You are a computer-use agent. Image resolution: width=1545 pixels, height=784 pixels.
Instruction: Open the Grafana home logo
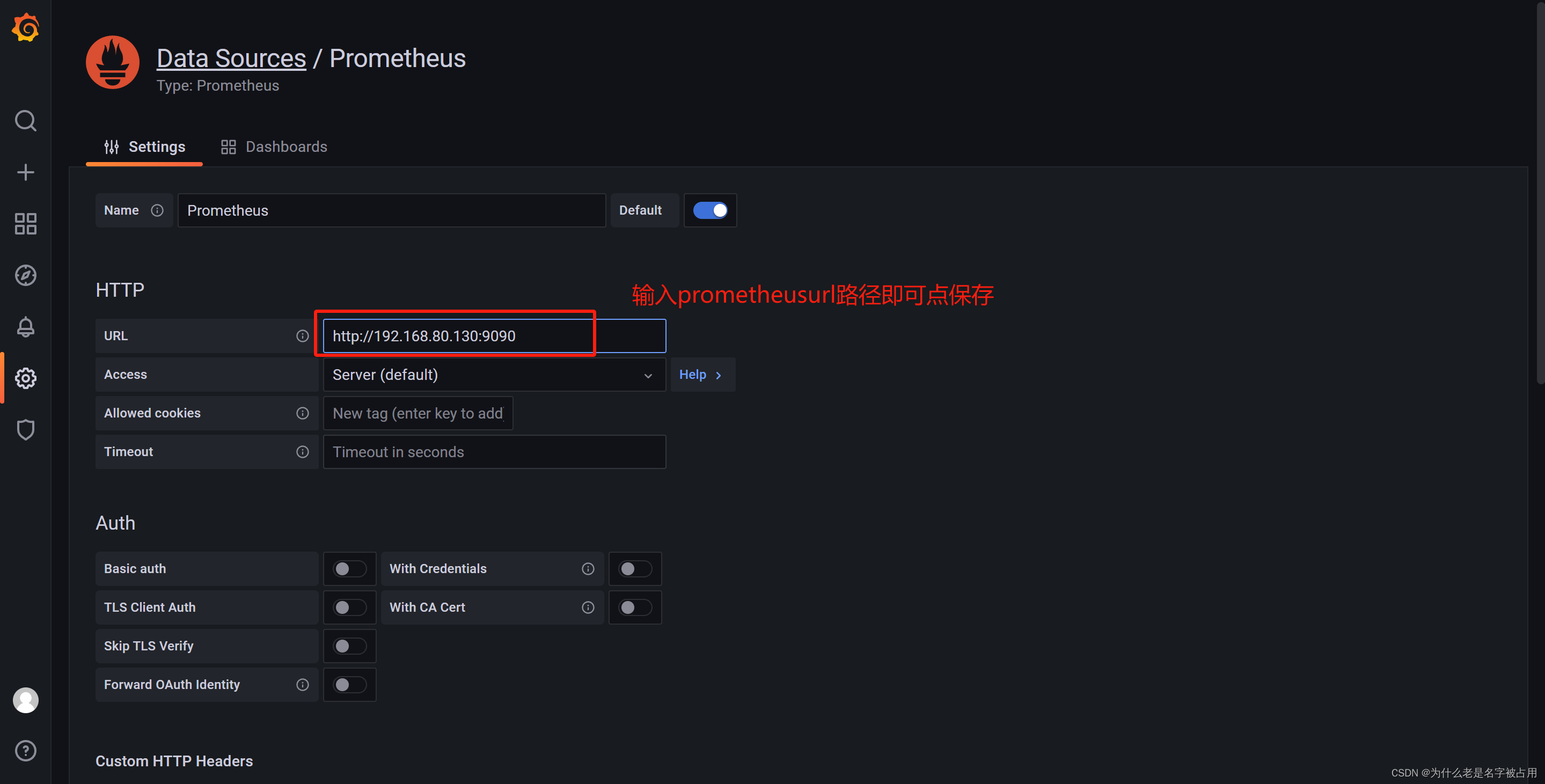tap(25, 27)
